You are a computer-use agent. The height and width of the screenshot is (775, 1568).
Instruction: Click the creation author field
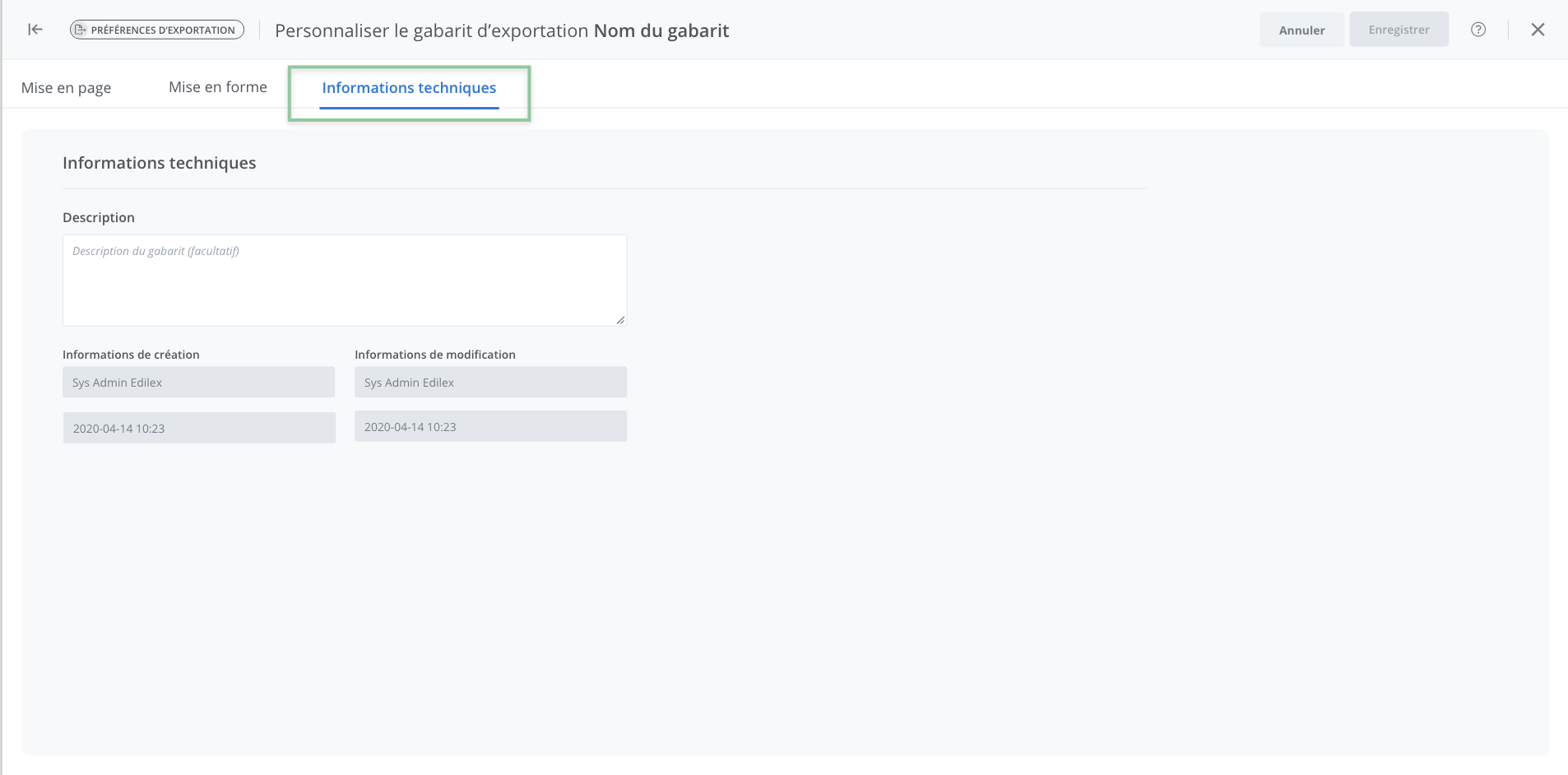[x=198, y=383]
